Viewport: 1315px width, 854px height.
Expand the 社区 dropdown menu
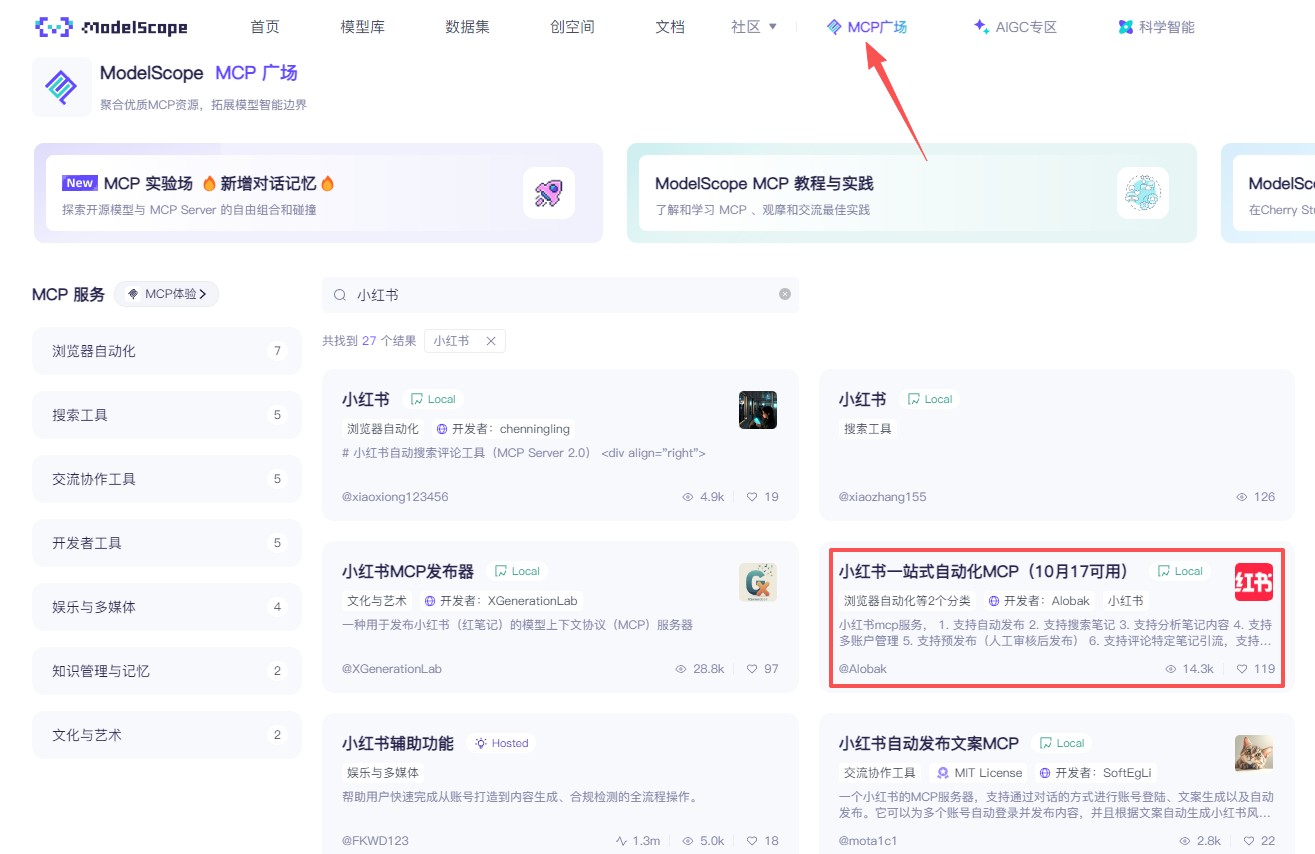pyautogui.click(x=754, y=27)
